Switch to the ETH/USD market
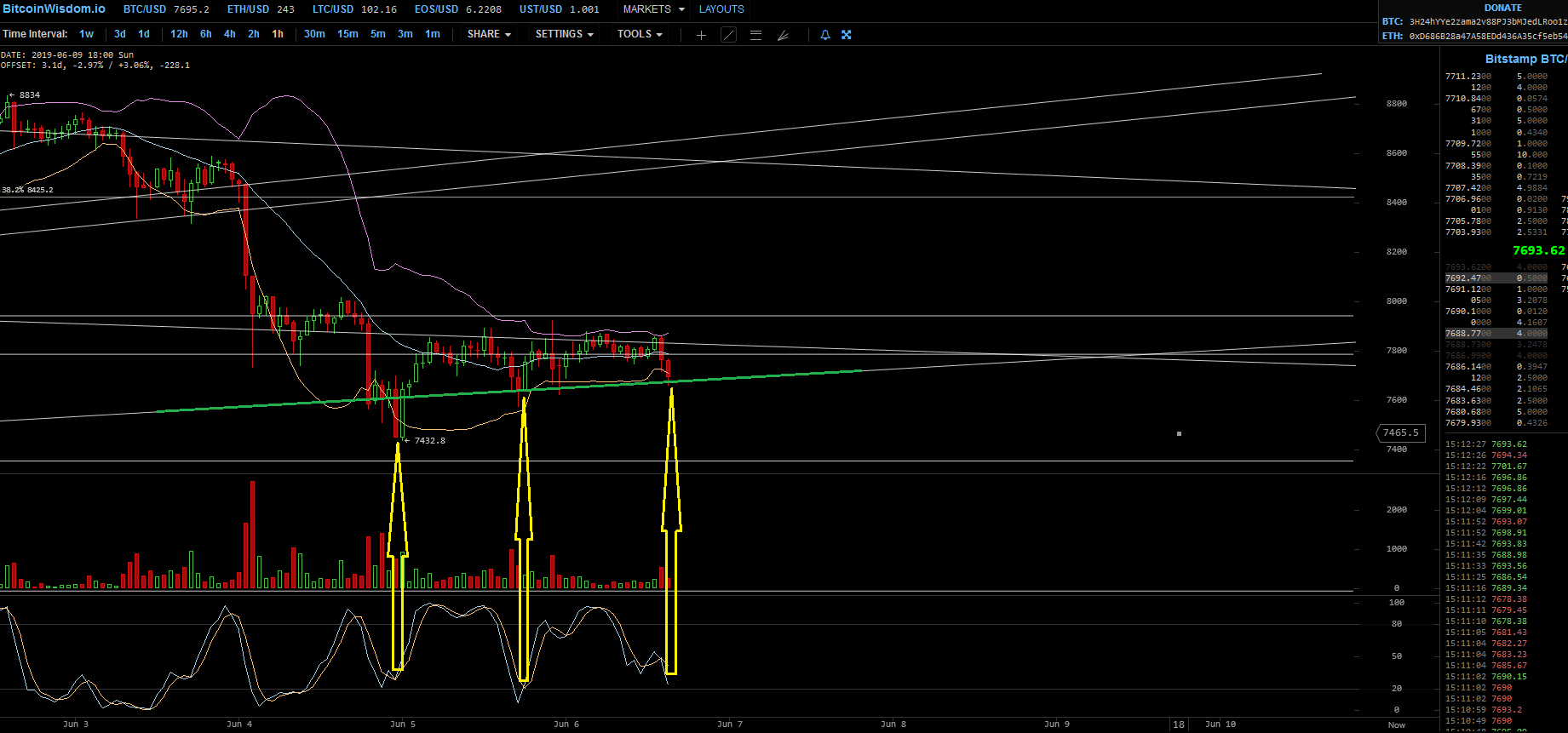 pos(261,9)
